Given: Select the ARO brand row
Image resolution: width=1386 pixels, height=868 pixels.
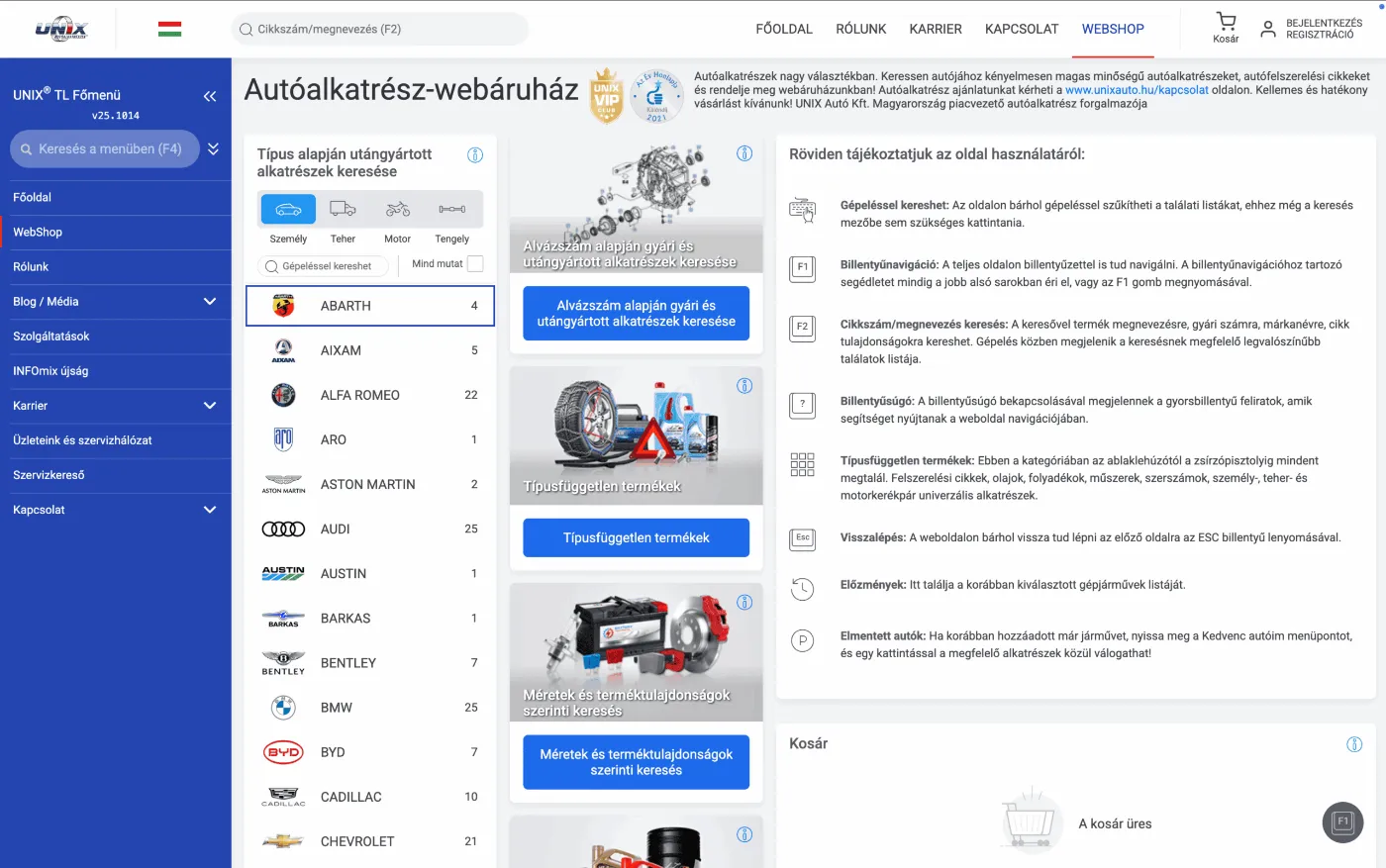Looking at the screenshot, I should point(369,439).
